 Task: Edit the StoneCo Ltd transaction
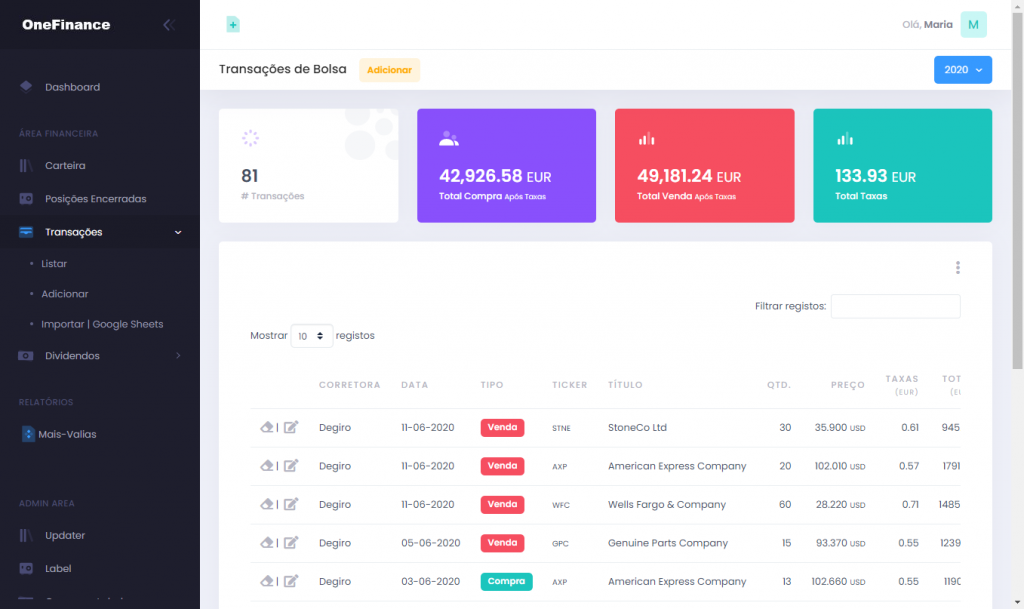coord(291,428)
